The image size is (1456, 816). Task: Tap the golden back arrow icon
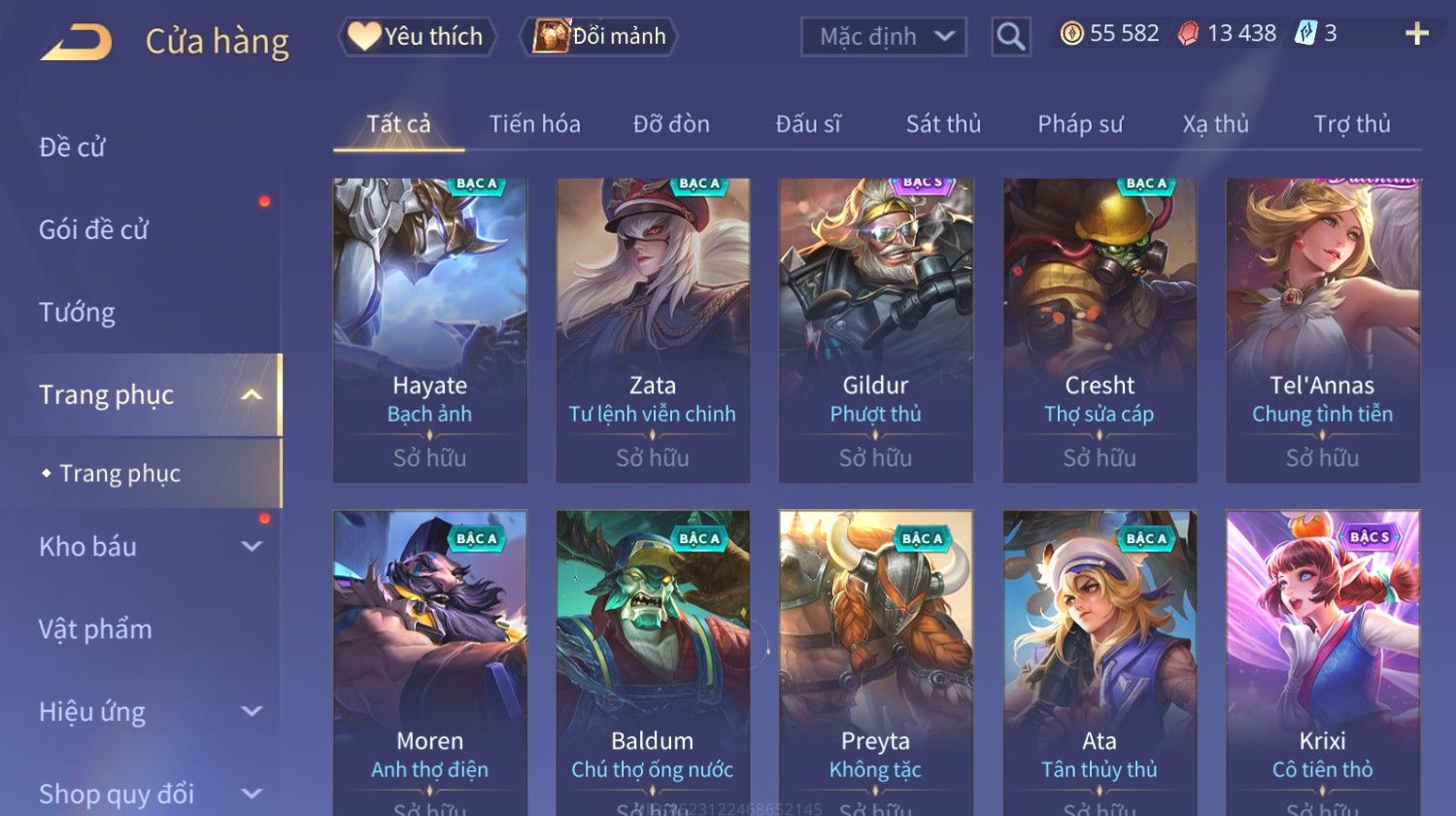[x=77, y=42]
